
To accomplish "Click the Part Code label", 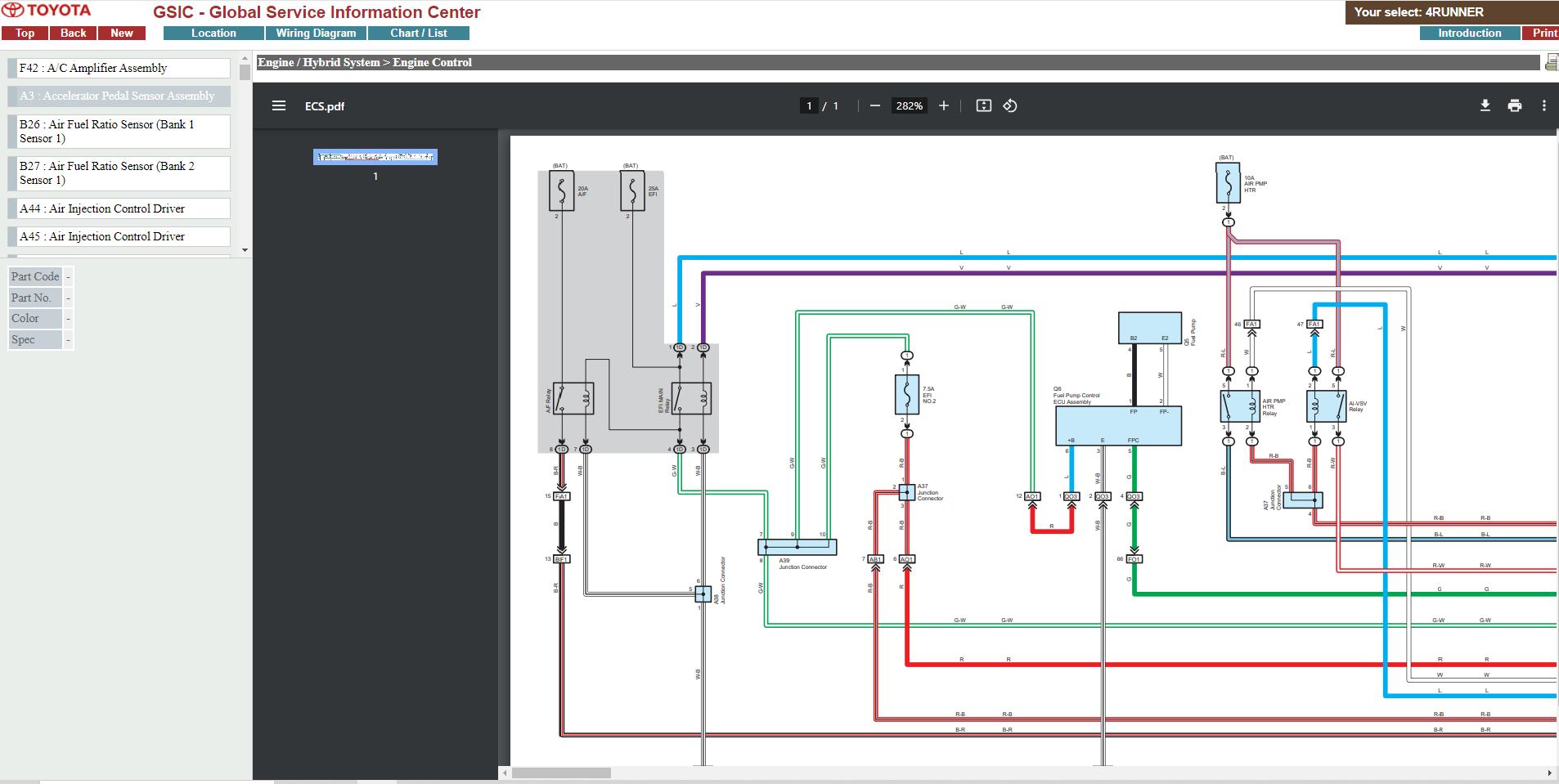I will coord(35,276).
